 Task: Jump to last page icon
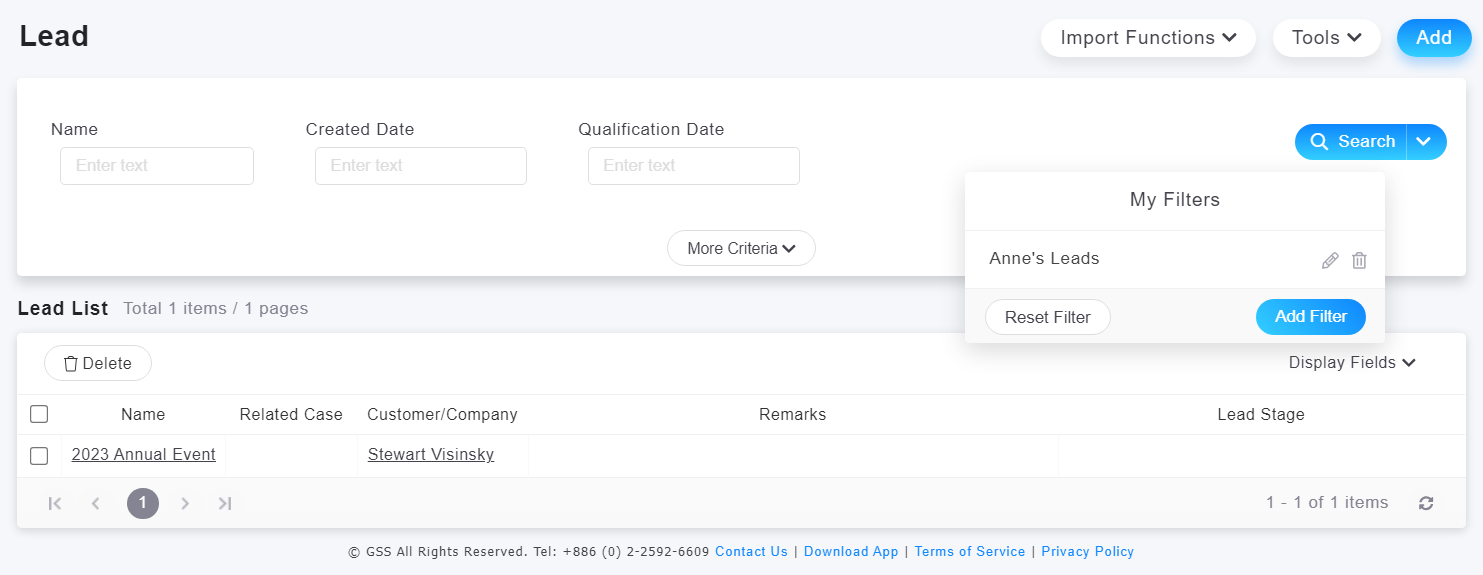(x=225, y=503)
